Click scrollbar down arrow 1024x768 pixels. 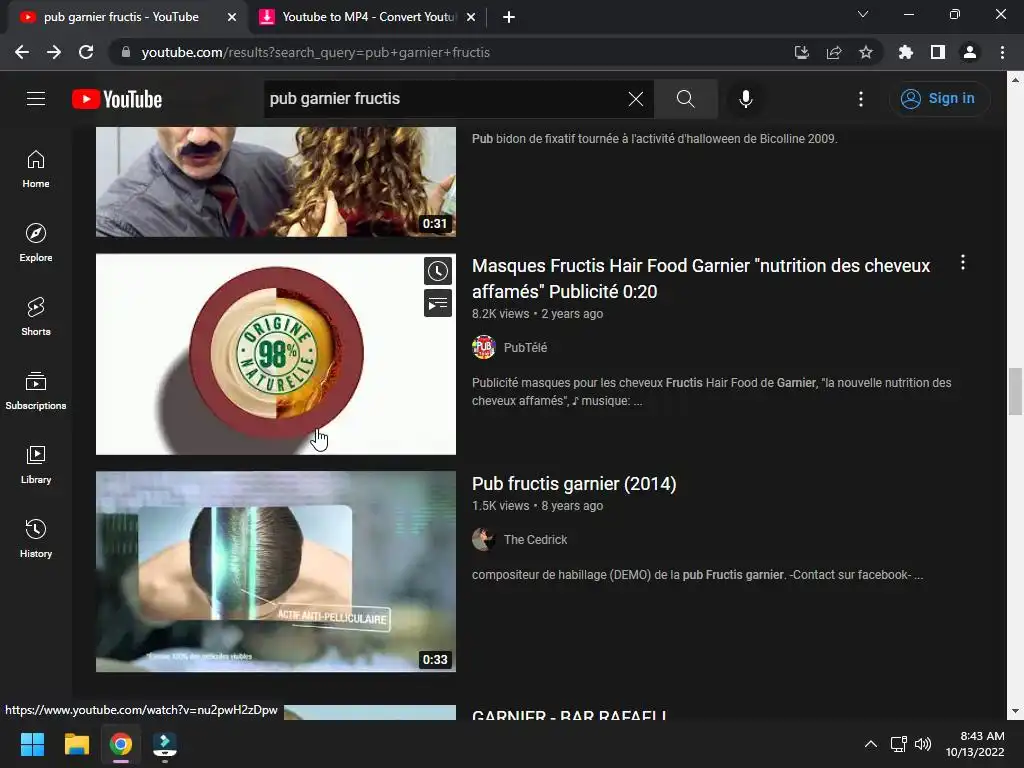point(1015,712)
